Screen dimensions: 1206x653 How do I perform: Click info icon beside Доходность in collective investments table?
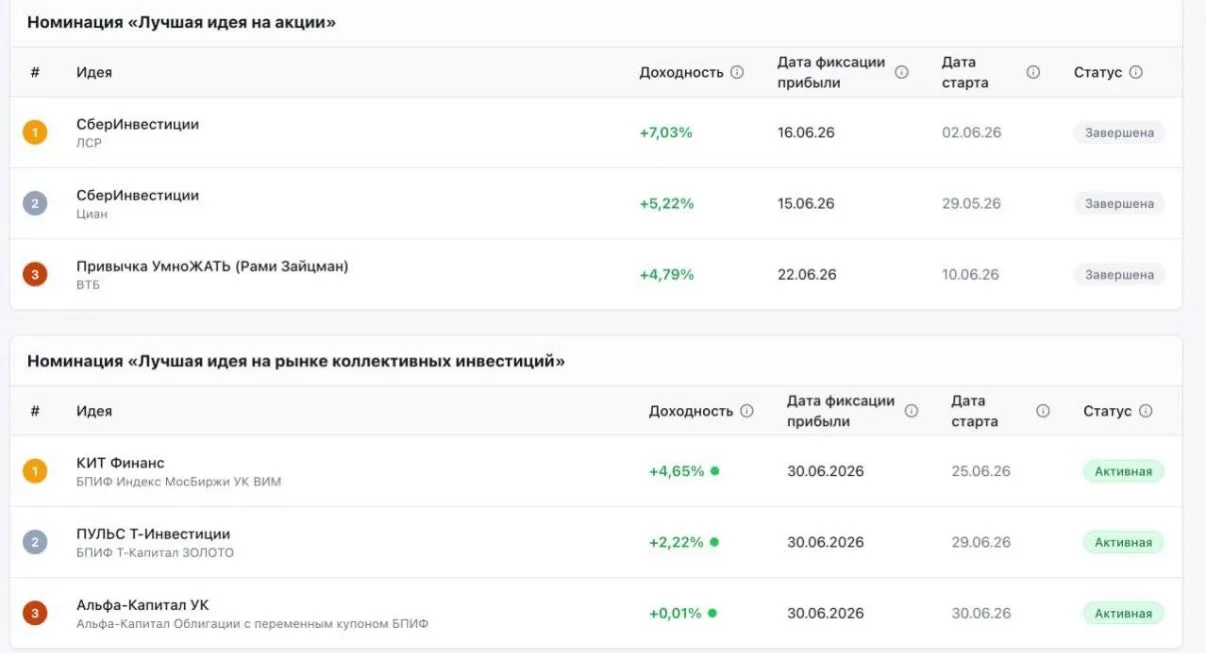tap(746, 411)
